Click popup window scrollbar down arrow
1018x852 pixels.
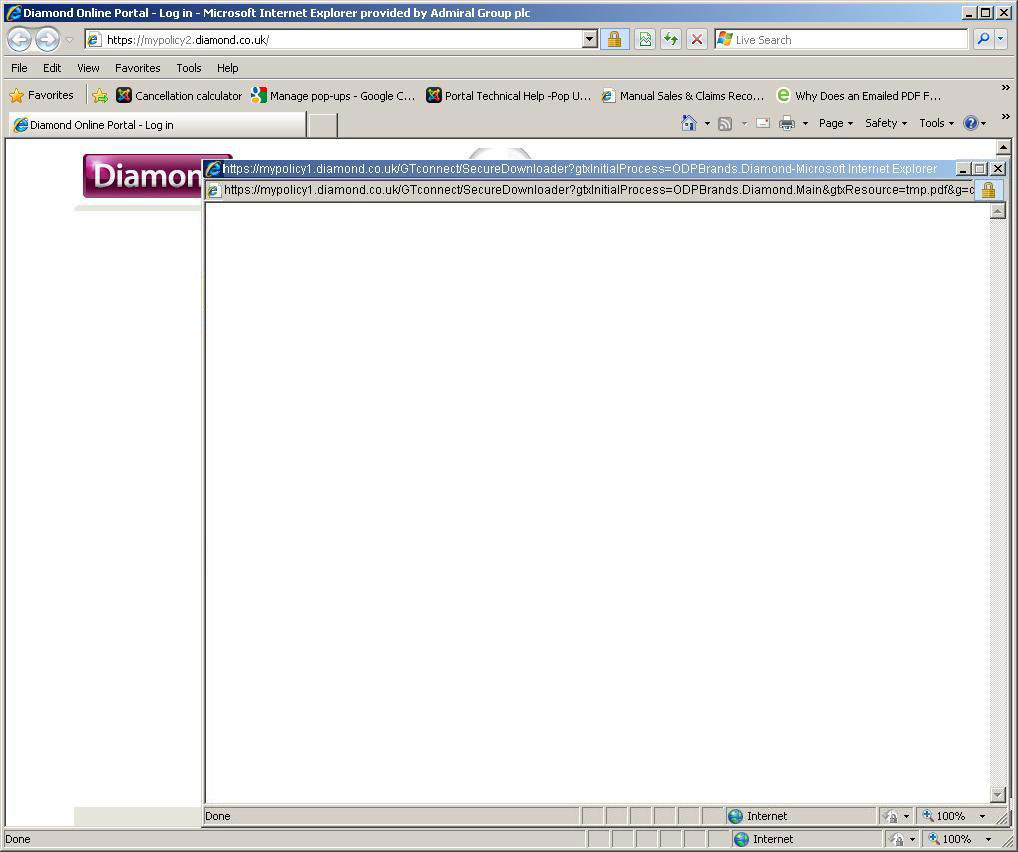[998, 794]
